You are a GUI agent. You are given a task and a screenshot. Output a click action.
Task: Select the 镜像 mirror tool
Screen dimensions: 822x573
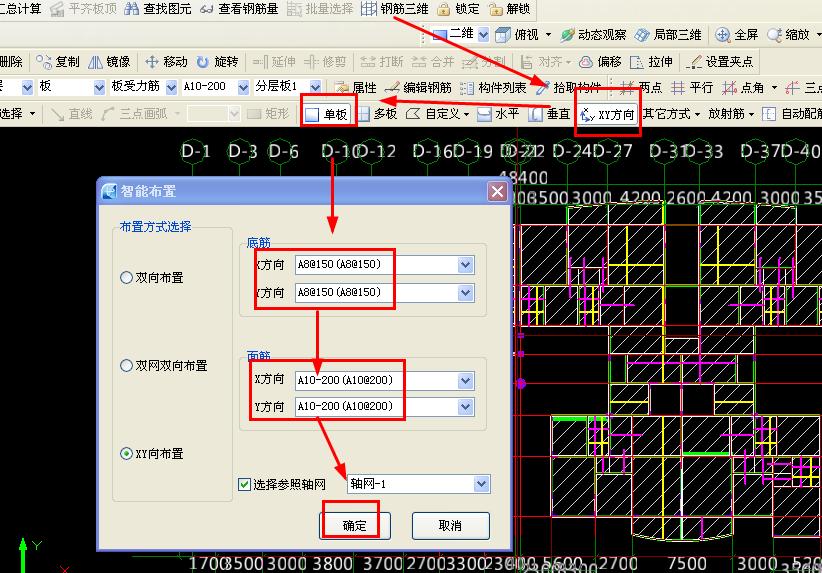(x=109, y=62)
